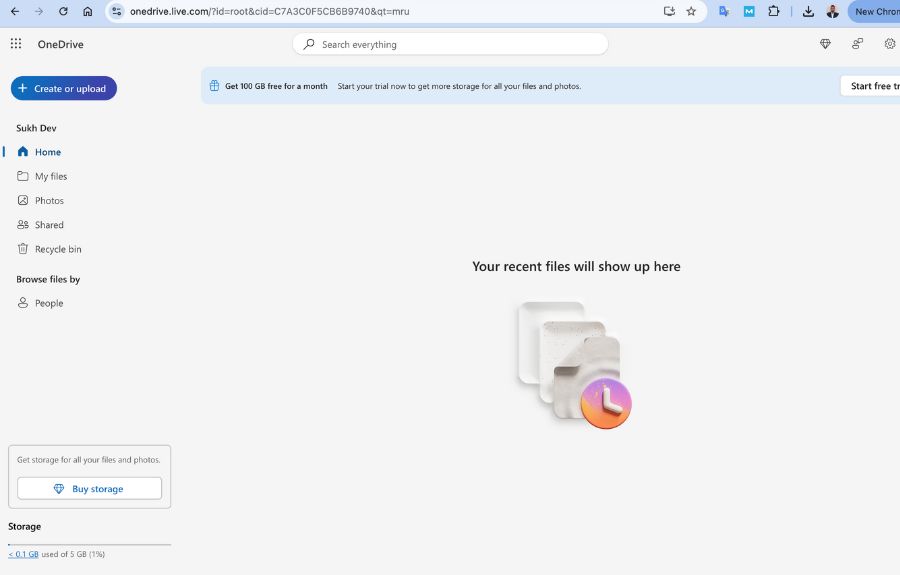900x575 pixels.
Task: Click the Home house icon
Action: point(23,151)
